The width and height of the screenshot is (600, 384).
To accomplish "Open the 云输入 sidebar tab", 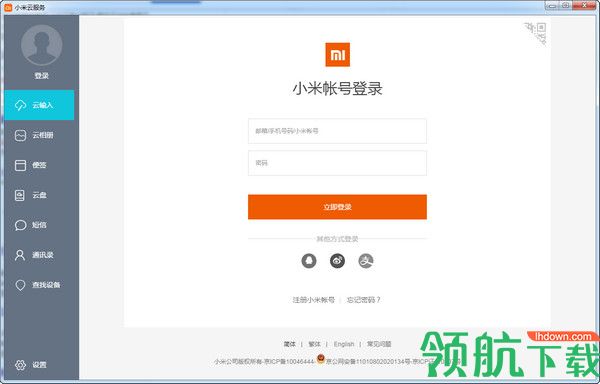I will 39,105.
